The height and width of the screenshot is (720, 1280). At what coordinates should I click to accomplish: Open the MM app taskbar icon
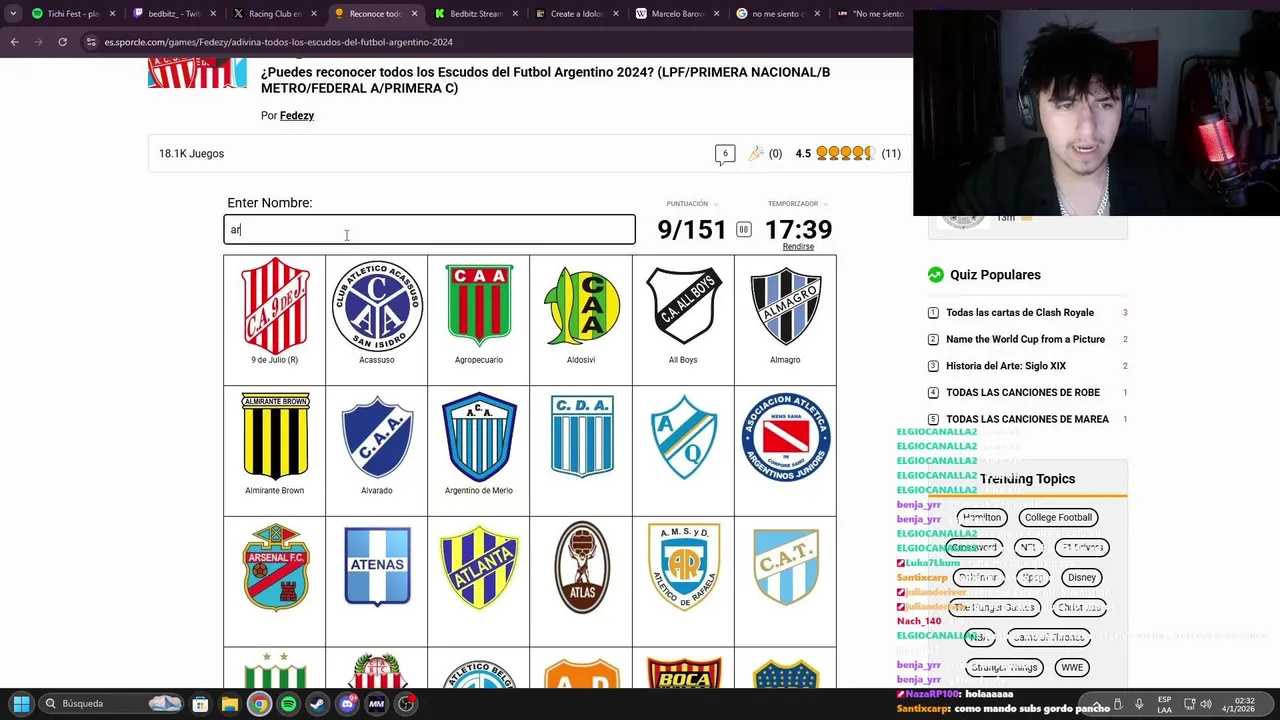click(376, 704)
